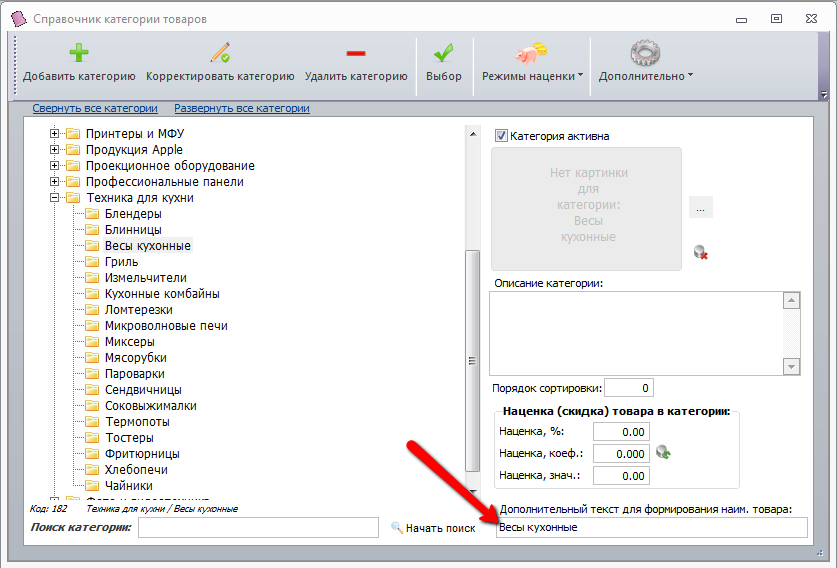Open Дополнительно gear dropdown

point(645,63)
